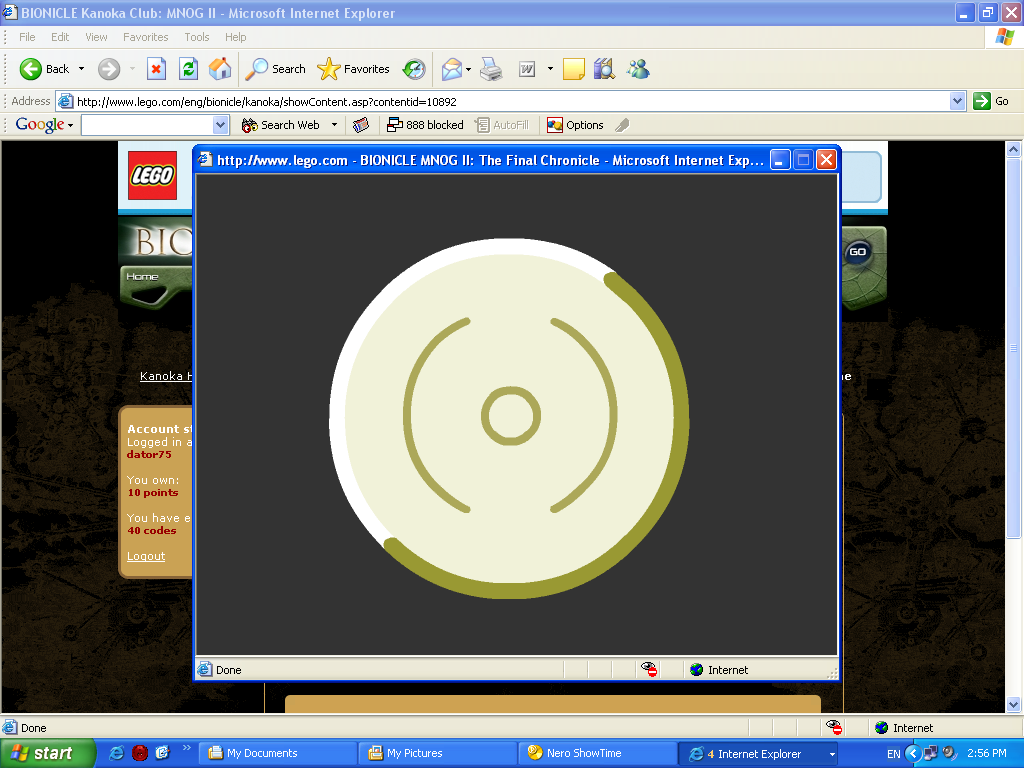The height and width of the screenshot is (768, 1024).
Task: Expand the Google search box dropdown
Action: (220, 125)
